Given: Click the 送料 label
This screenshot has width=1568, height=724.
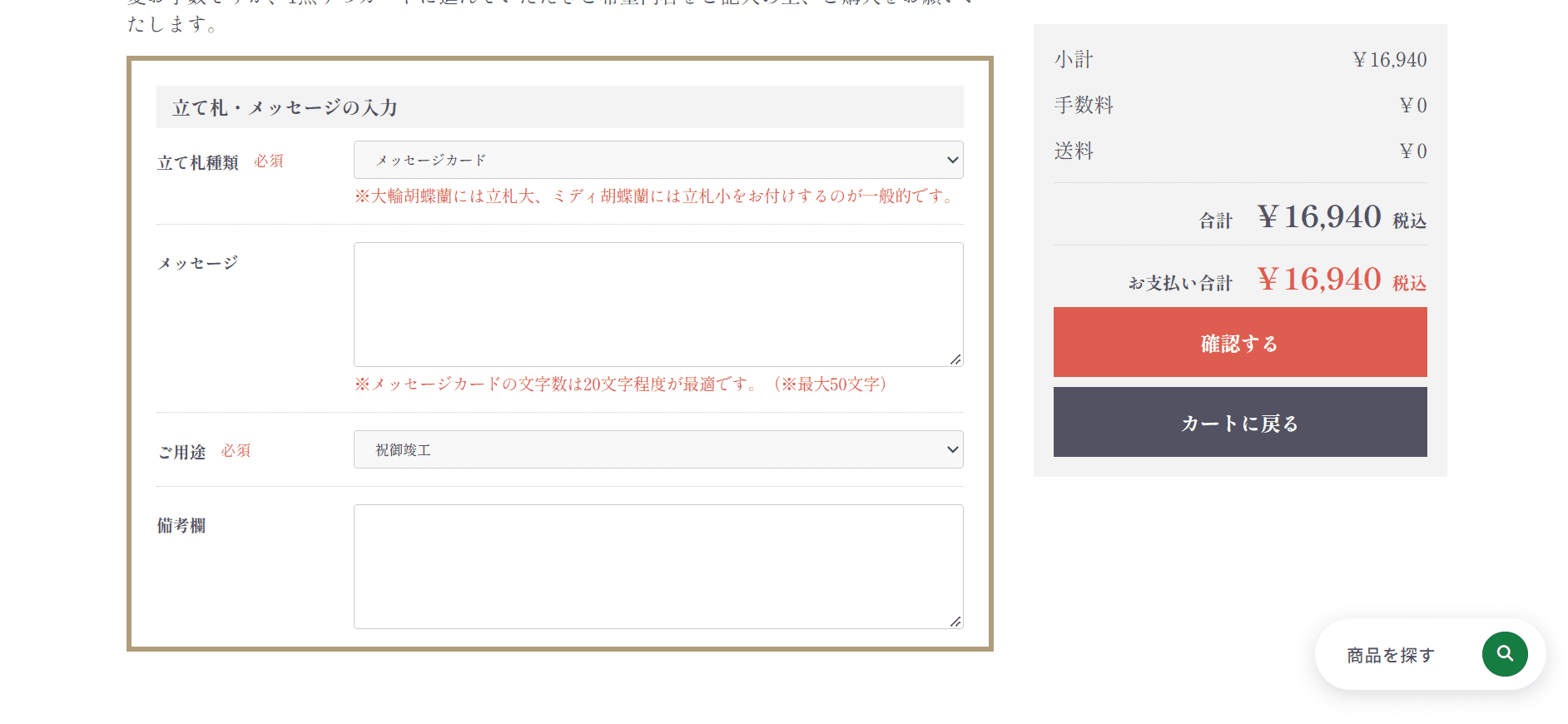Looking at the screenshot, I should point(1074,151).
